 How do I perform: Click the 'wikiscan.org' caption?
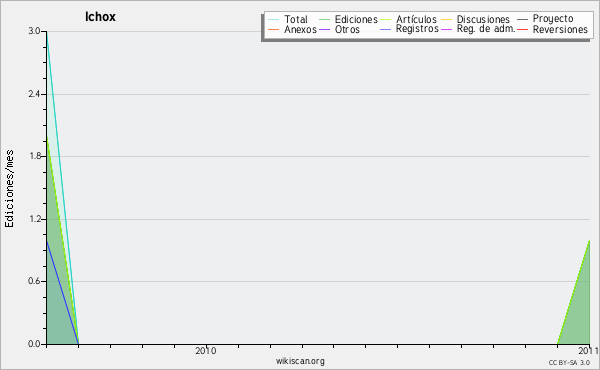coord(300,361)
